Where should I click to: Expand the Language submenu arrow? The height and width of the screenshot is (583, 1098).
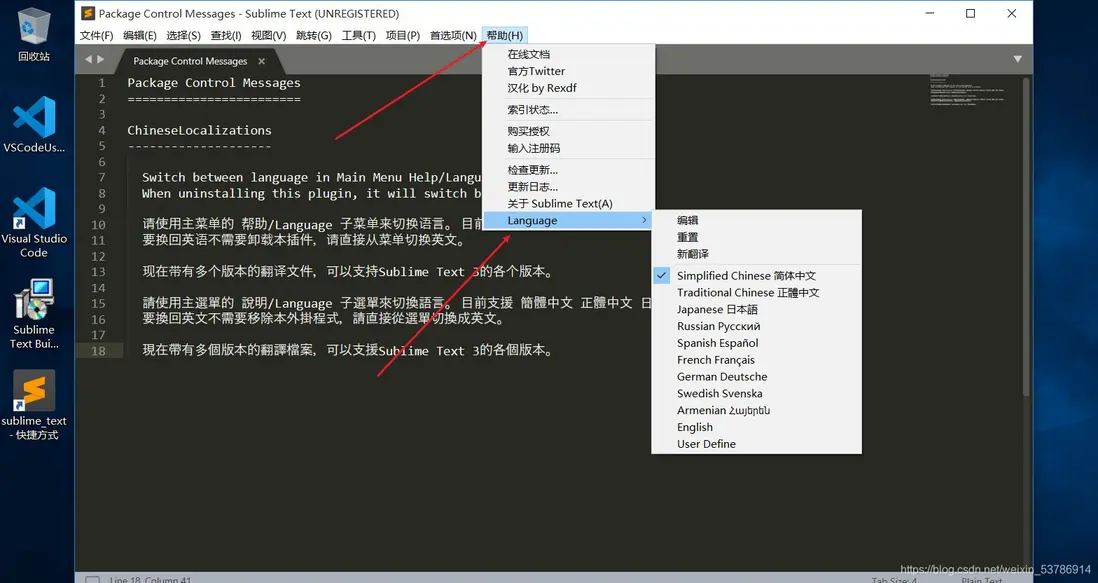tap(644, 220)
